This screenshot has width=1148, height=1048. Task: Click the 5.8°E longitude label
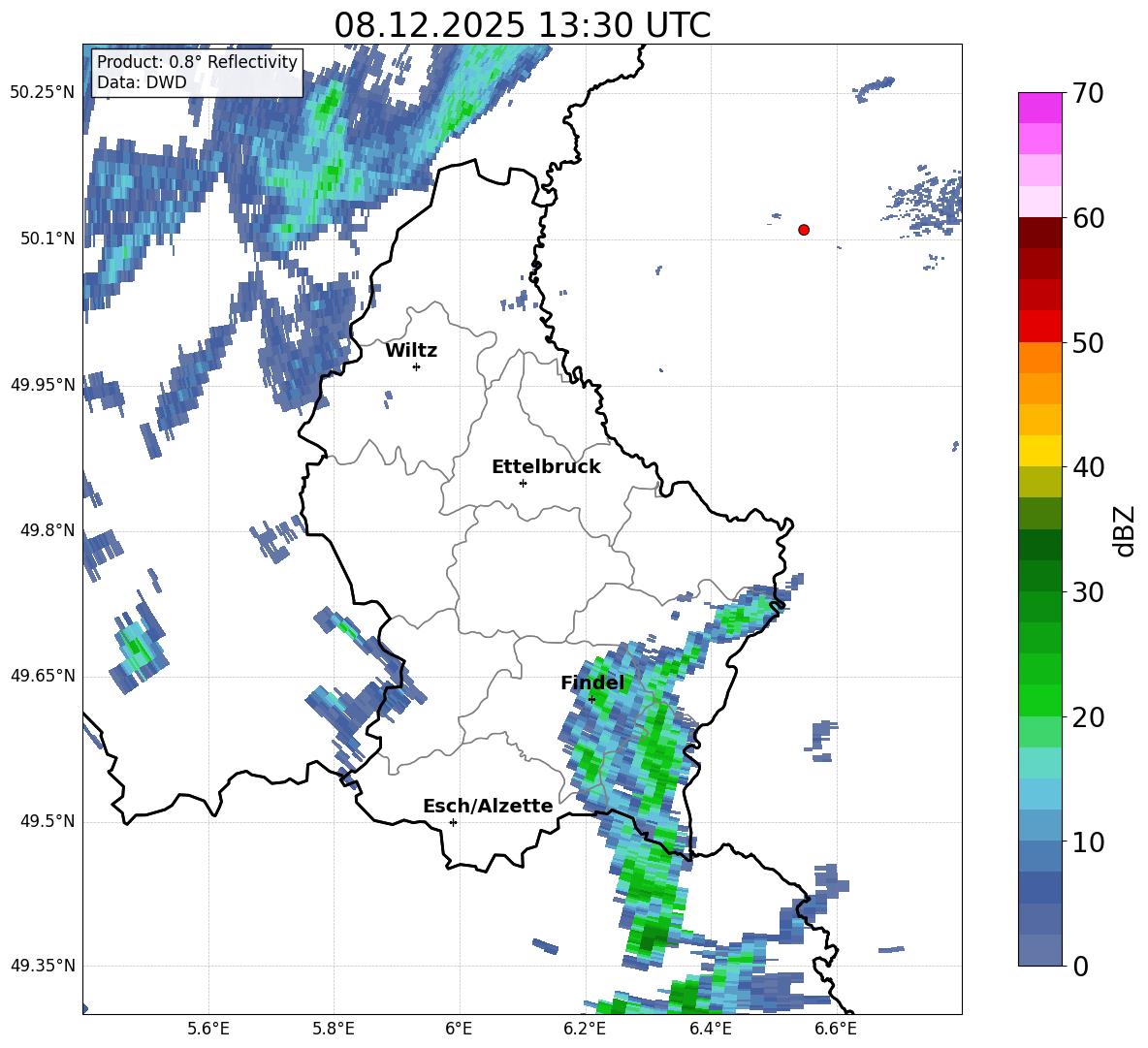click(334, 1029)
